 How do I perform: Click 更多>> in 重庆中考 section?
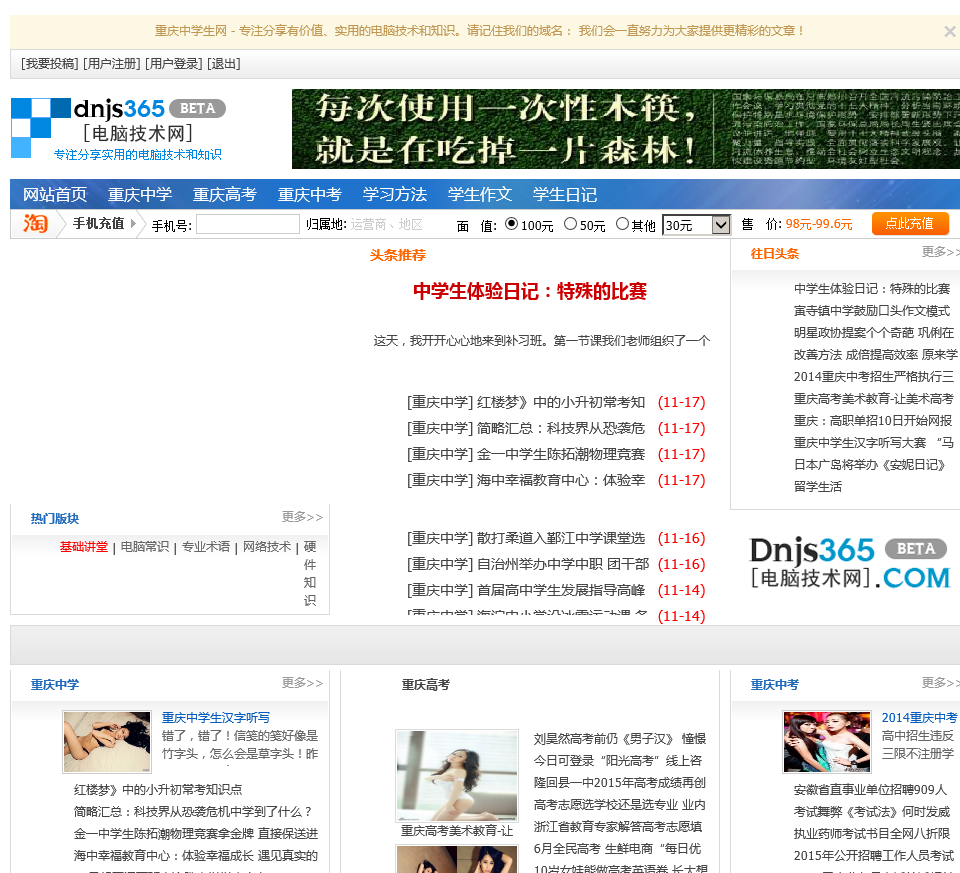[x=940, y=683]
